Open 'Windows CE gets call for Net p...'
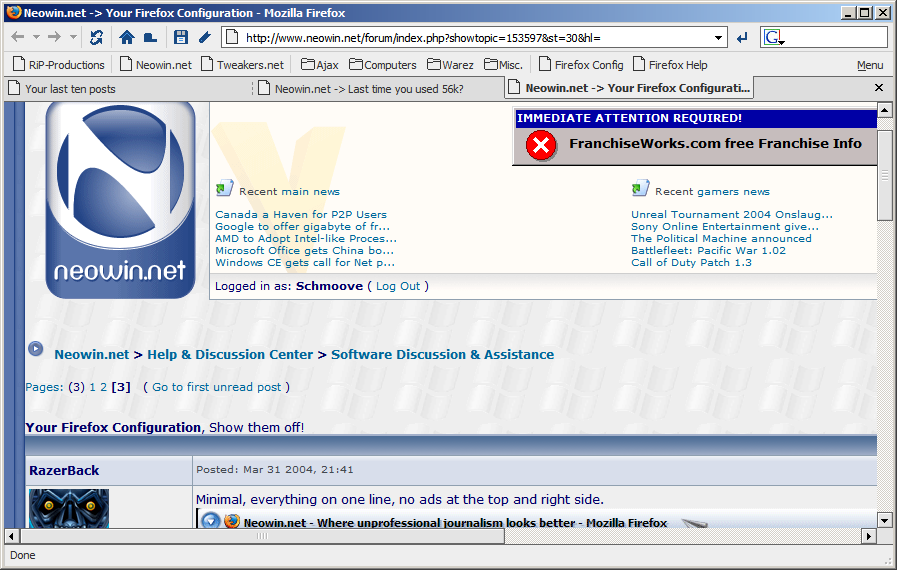This screenshot has height=570, width=897. click(305, 263)
